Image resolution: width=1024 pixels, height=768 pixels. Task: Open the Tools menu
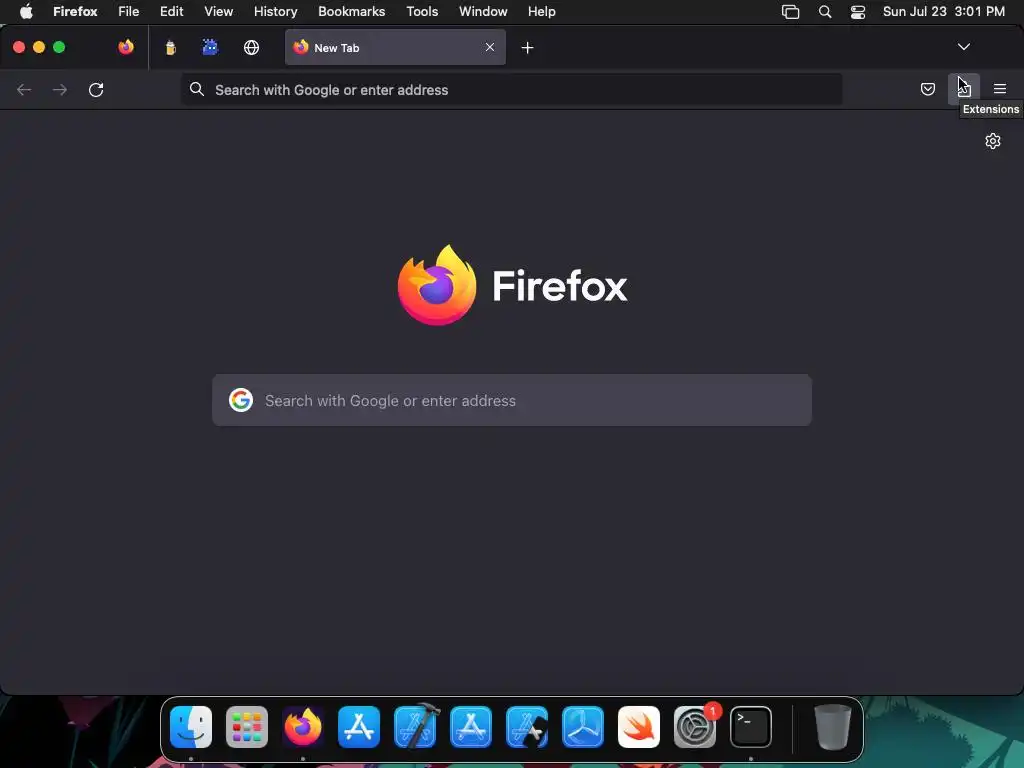422,12
